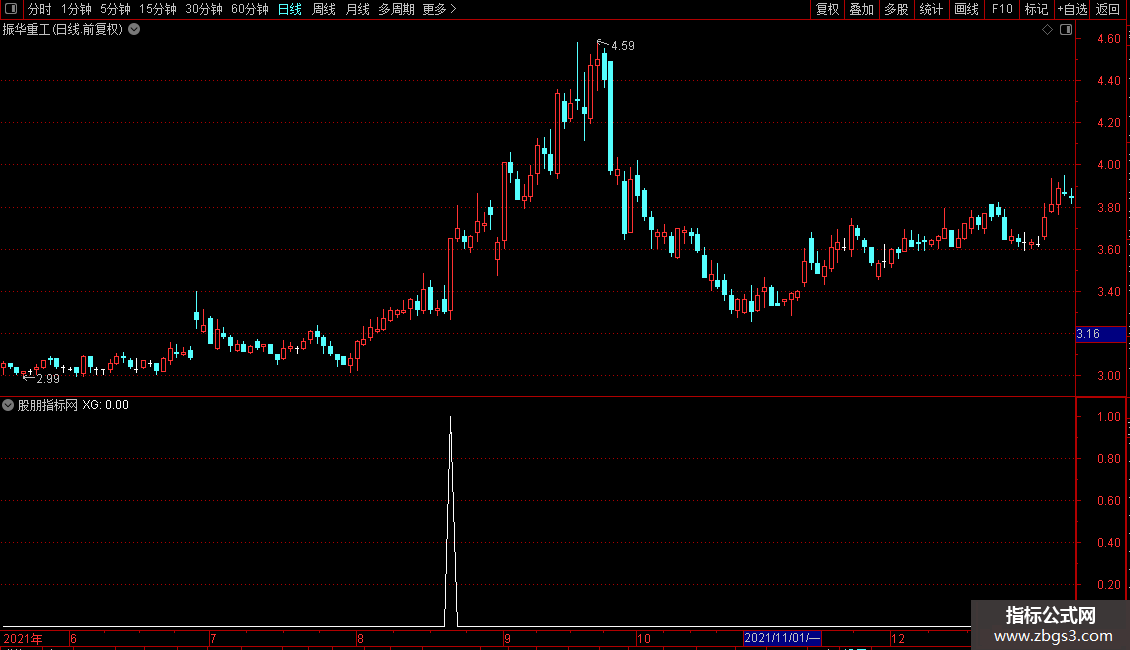Open 多周期 multi-period view

tap(396, 9)
